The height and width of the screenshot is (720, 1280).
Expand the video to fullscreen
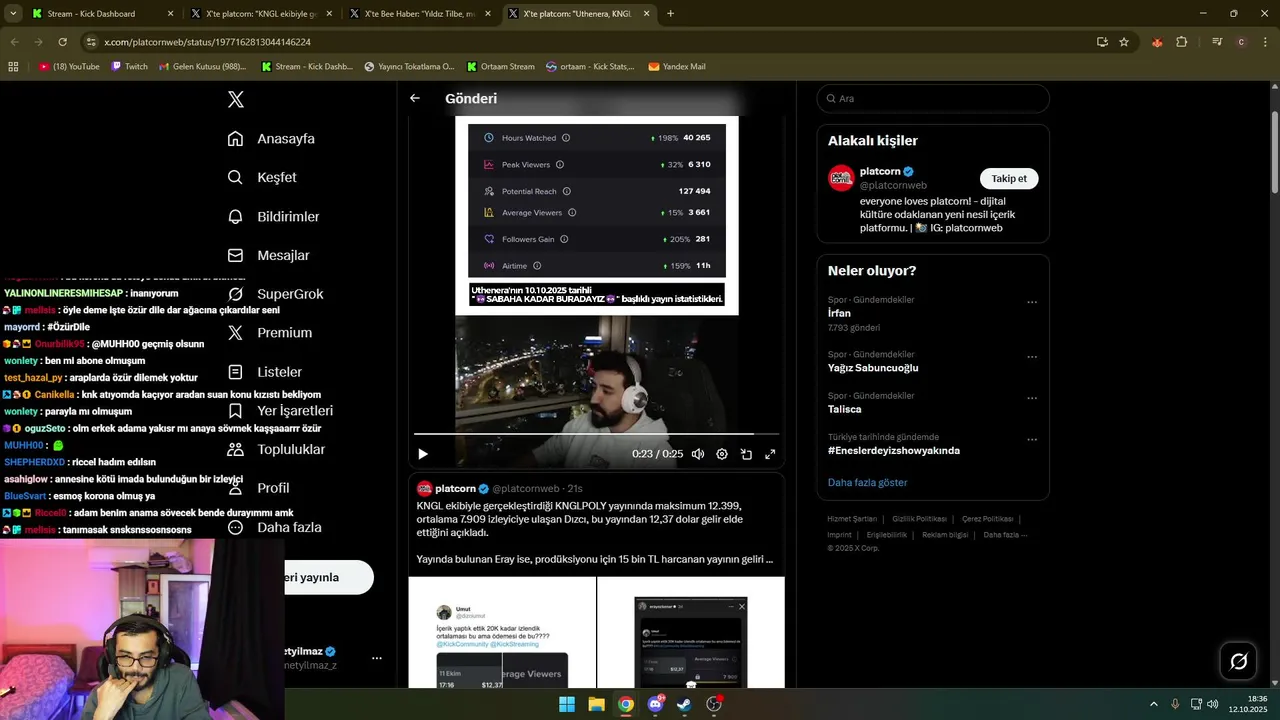pyautogui.click(x=770, y=454)
